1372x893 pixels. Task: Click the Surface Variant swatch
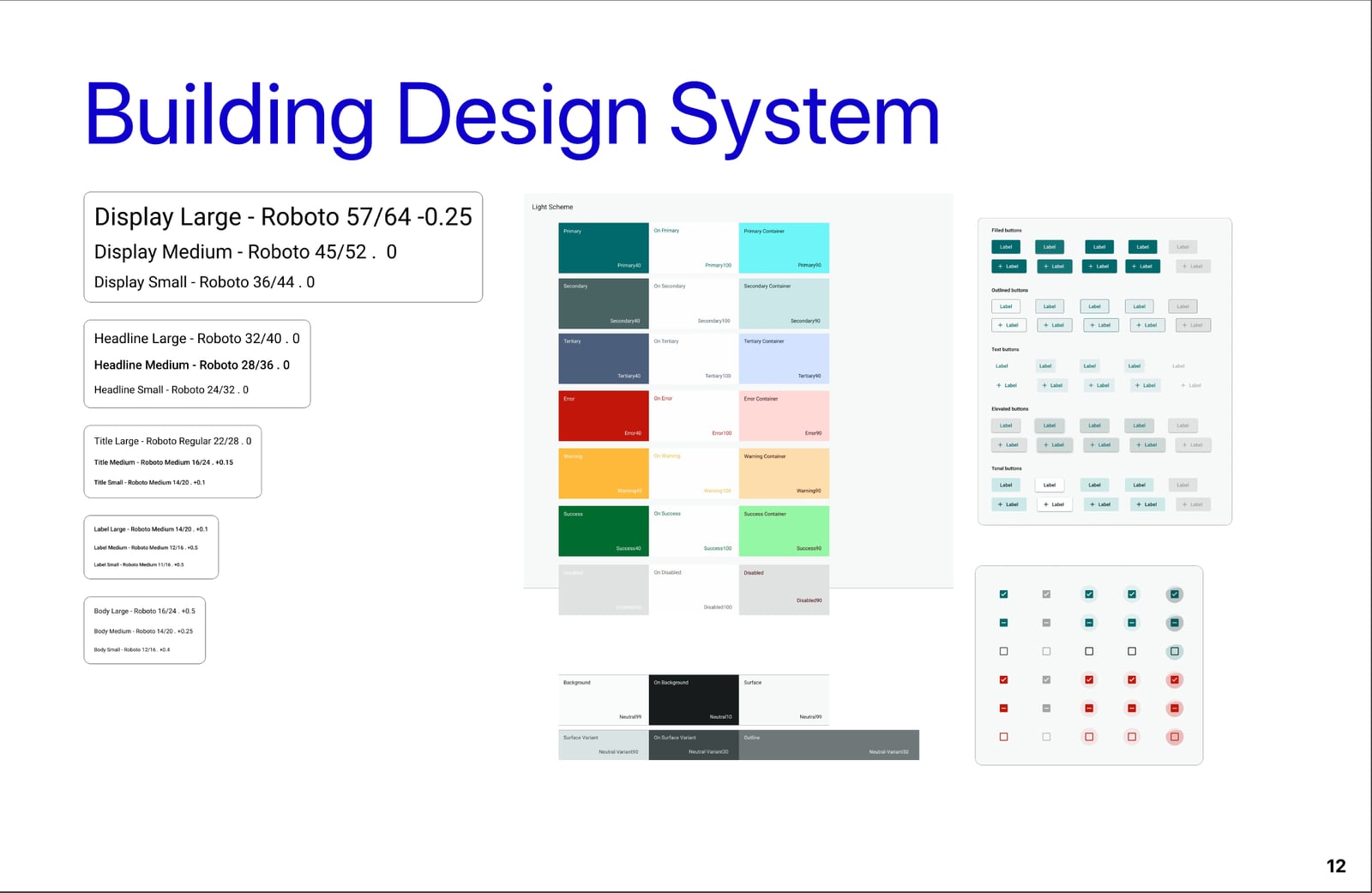pos(604,745)
